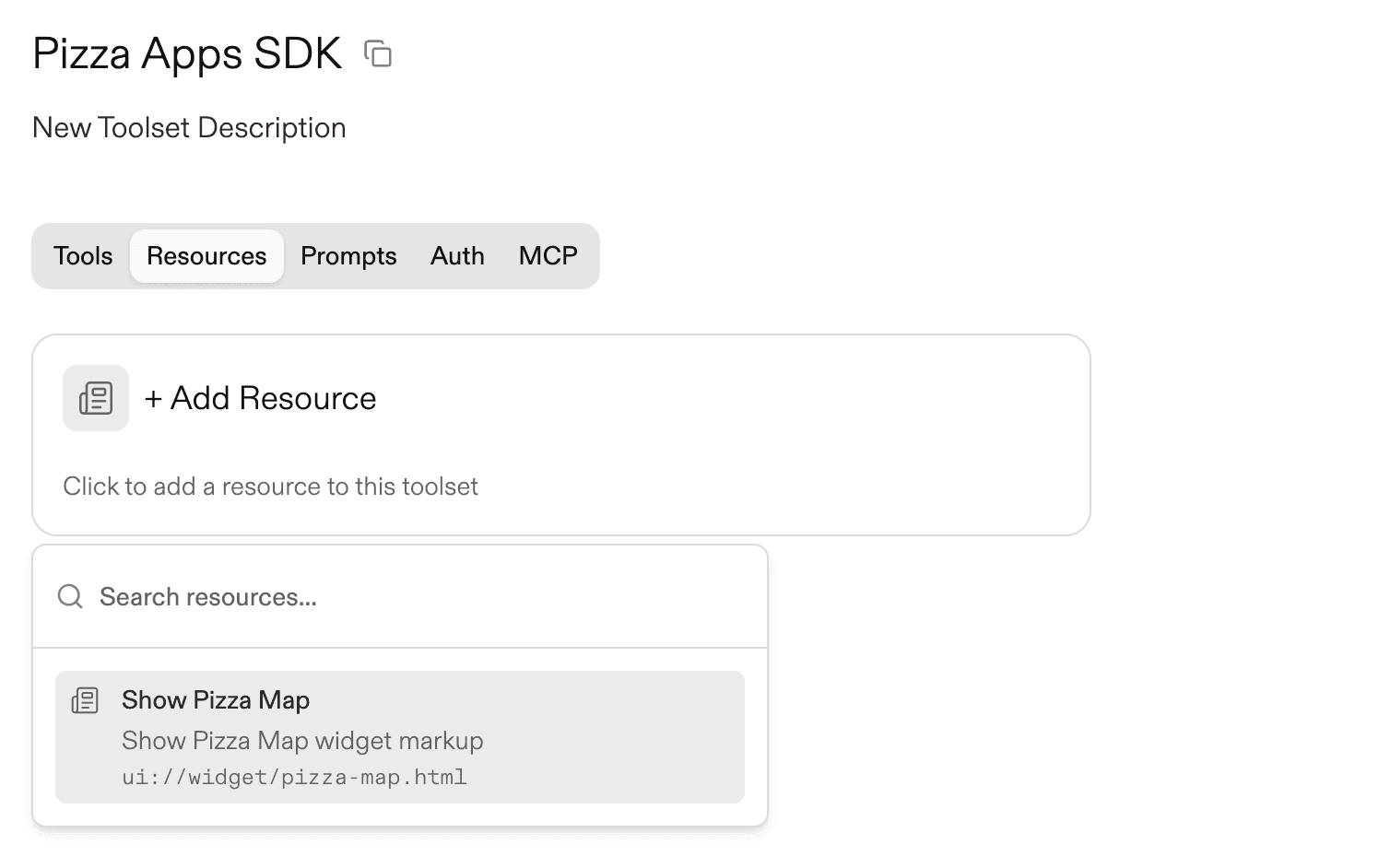Click the New Toolset Description text

[188, 127]
